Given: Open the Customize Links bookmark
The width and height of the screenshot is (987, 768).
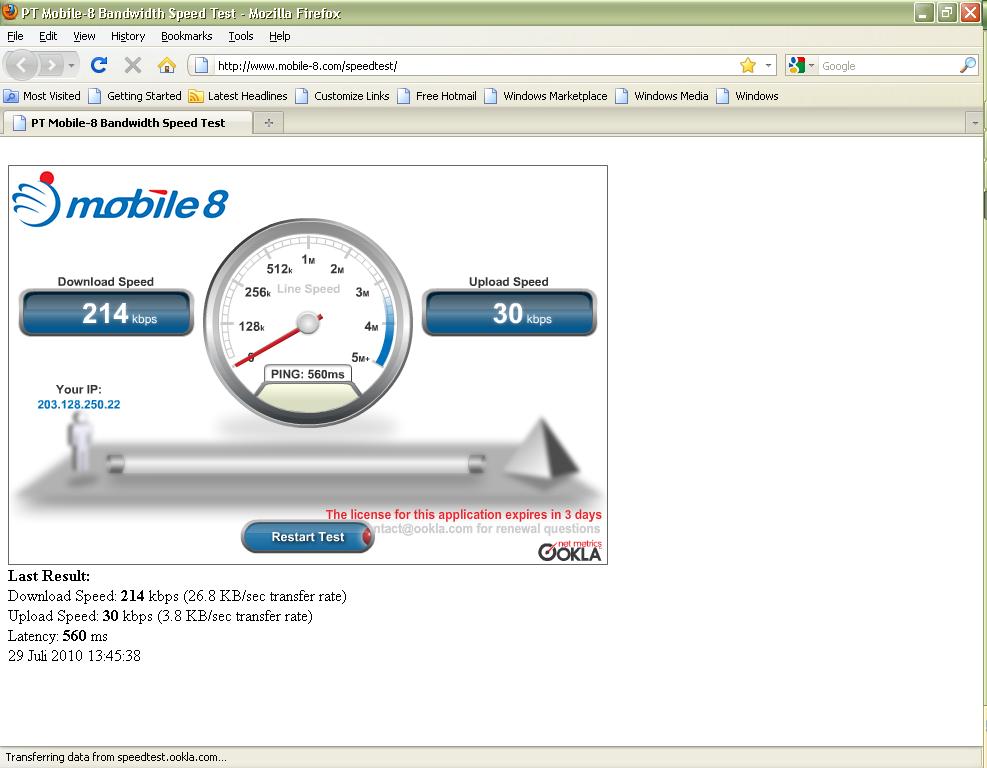Looking at the screenshot, I should point(342,96).
